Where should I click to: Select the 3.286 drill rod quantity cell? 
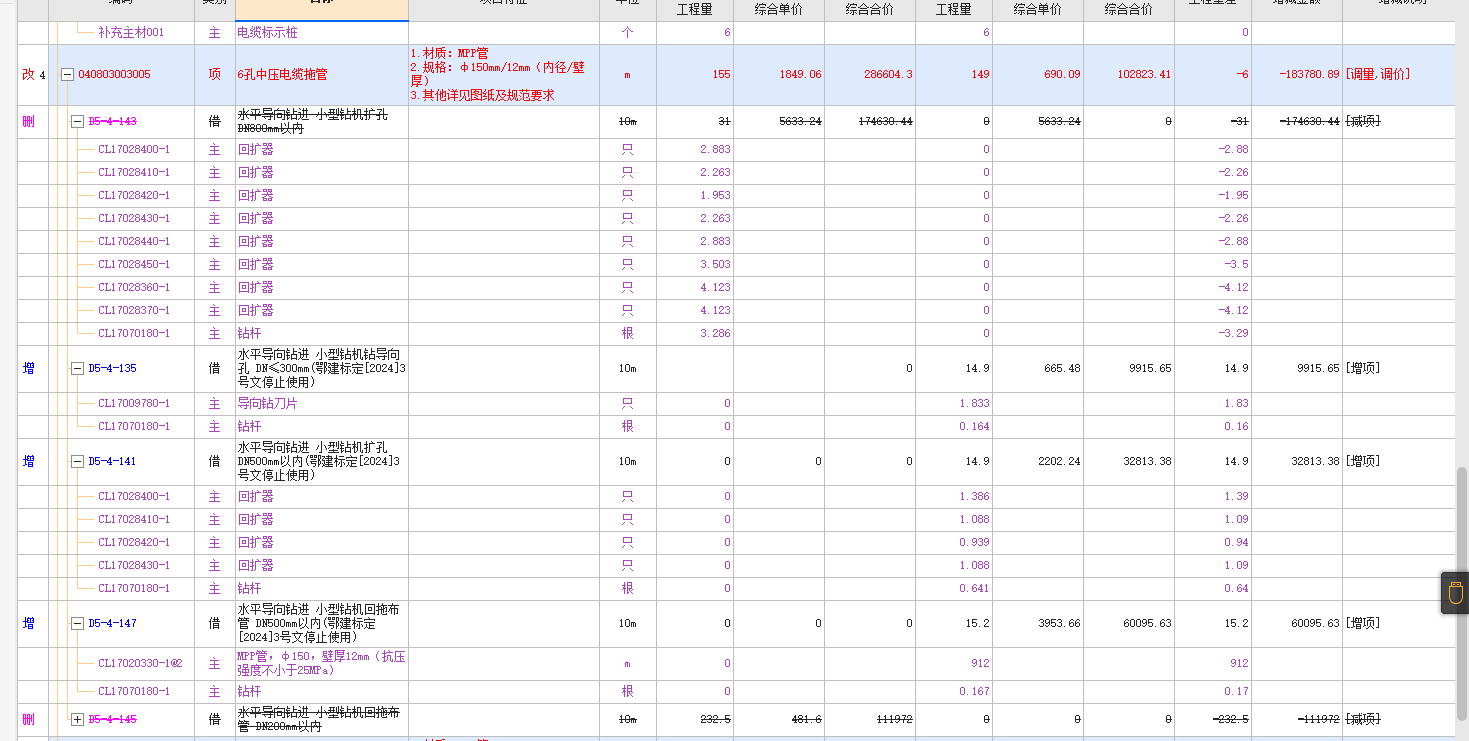click(x=695, y=334)
